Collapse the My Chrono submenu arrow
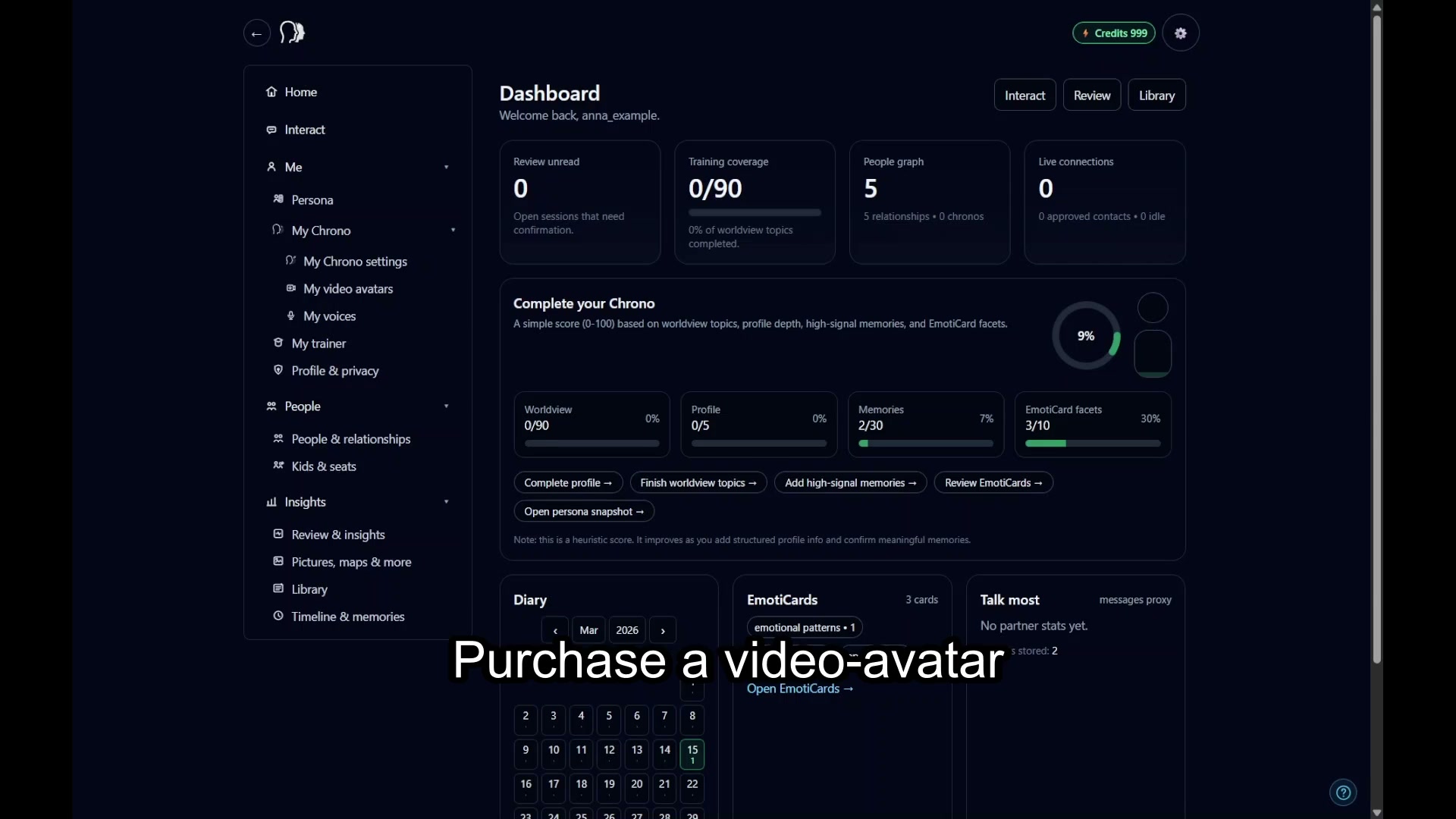This screenshot has width=1456, height=819. (x=453, y=230)
